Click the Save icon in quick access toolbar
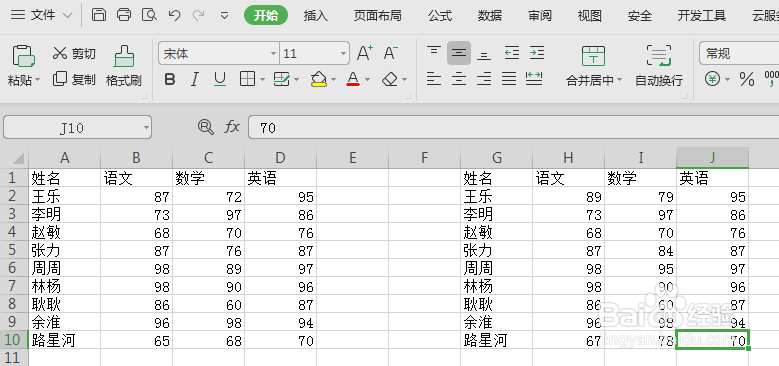 coord(99,15)
